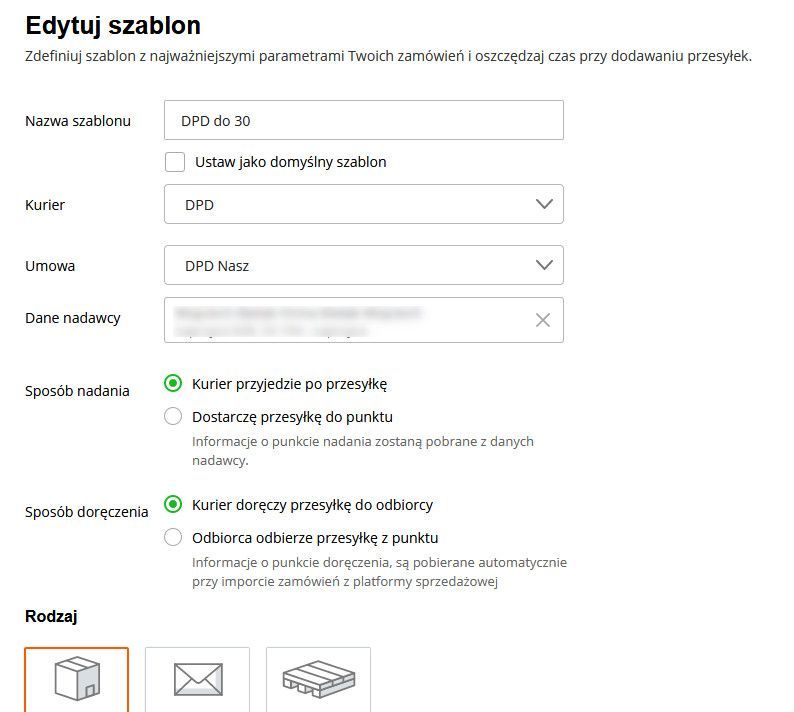This screenshot has width=794, height=712.
Task: Click the chevron arrow in Kurier field
Action: click(x=544, y=204)
